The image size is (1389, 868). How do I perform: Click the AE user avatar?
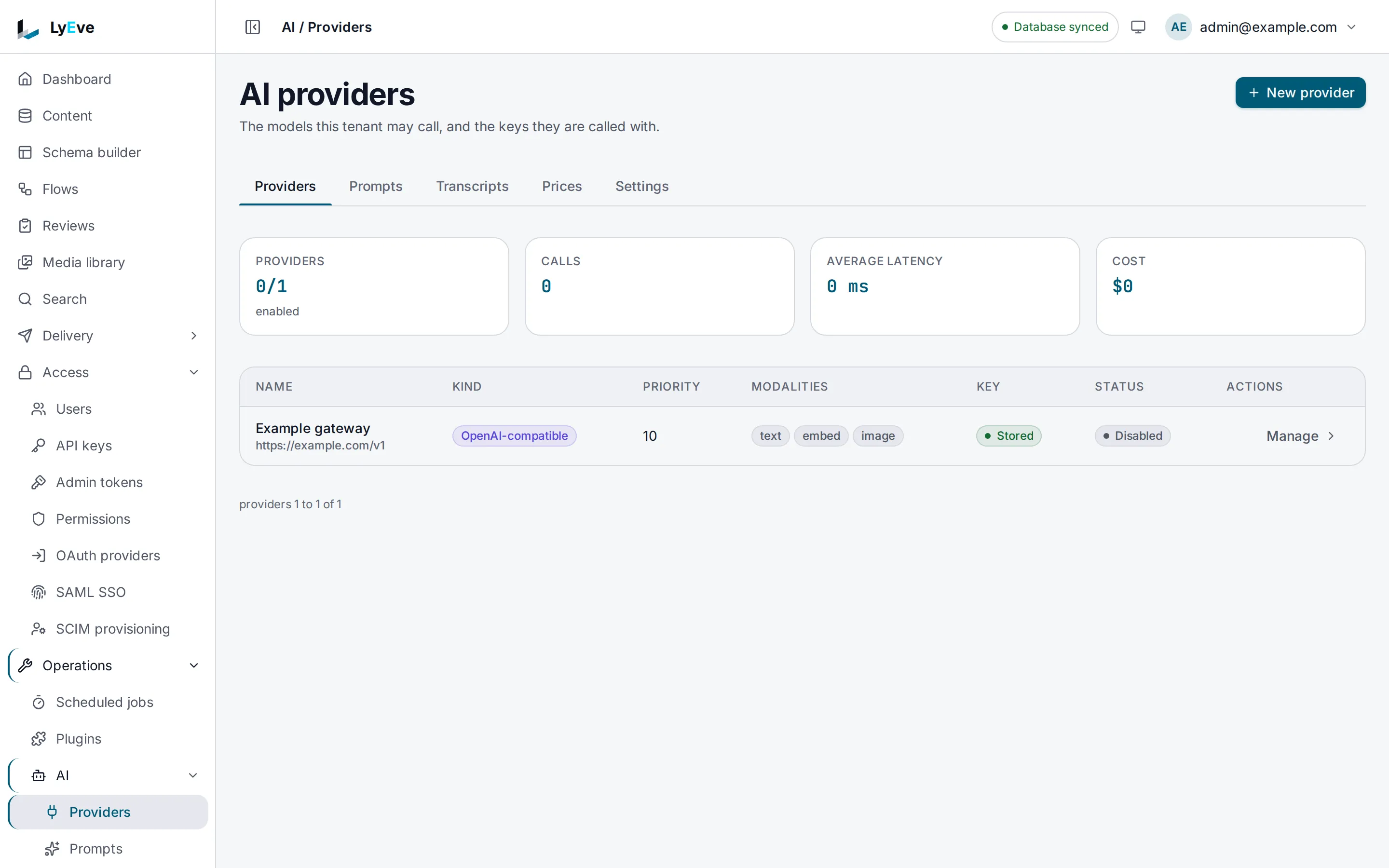1178,27
